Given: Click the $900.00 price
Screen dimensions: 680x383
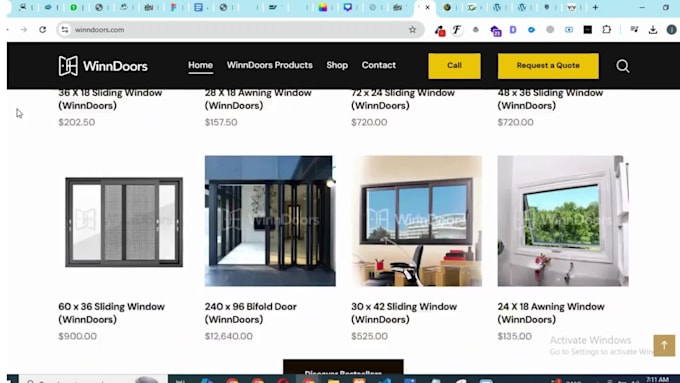Looking at the screenshot, I should tap(78, 336).
